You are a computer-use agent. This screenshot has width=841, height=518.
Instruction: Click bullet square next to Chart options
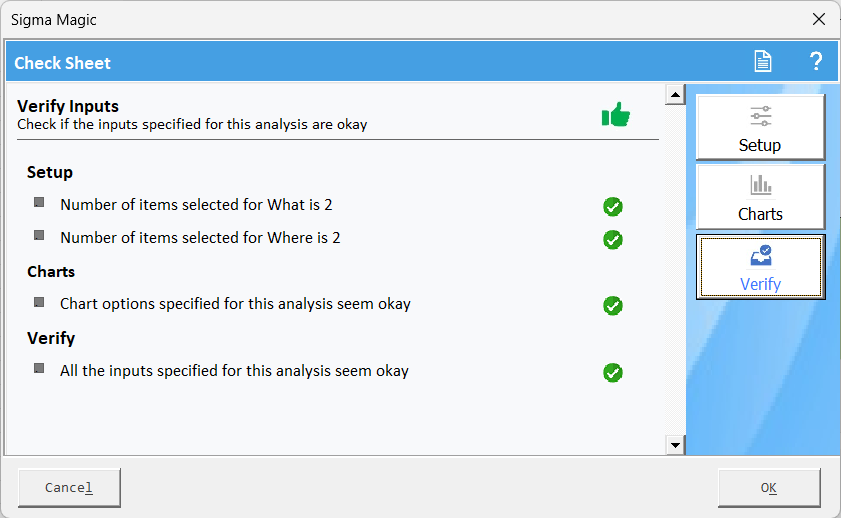point(39,301)
